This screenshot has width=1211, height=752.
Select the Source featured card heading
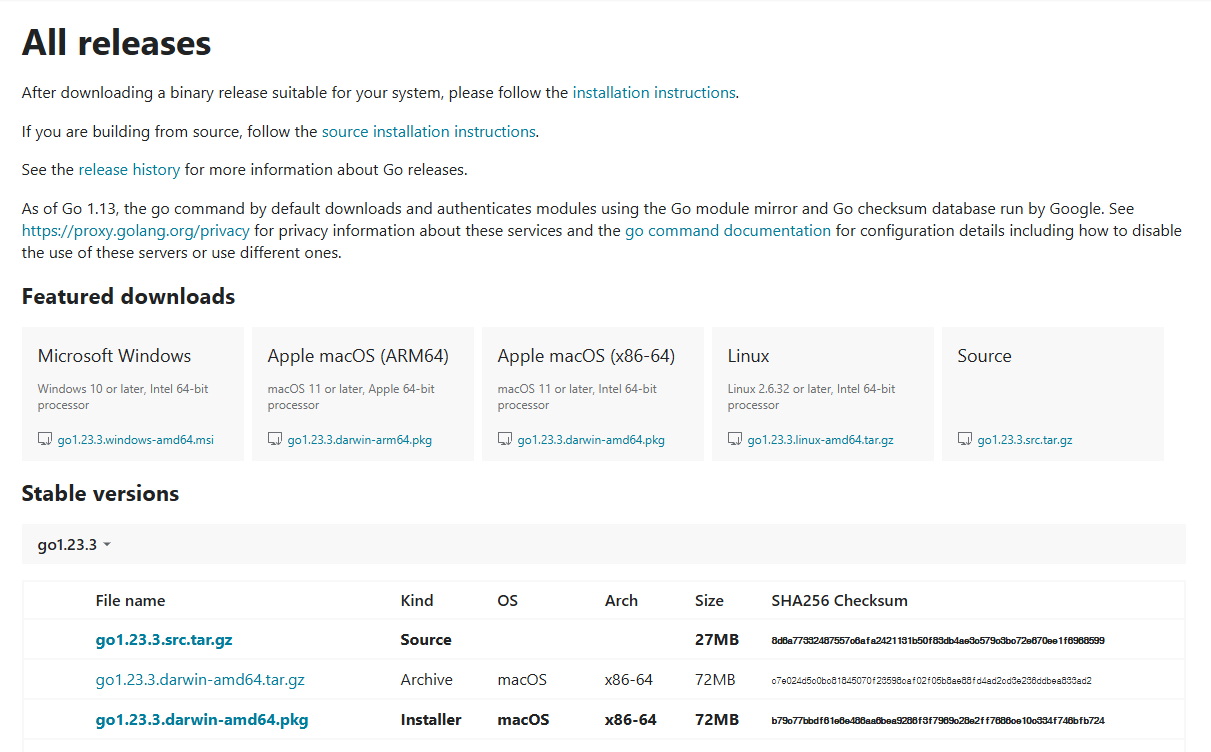point(984,356)
